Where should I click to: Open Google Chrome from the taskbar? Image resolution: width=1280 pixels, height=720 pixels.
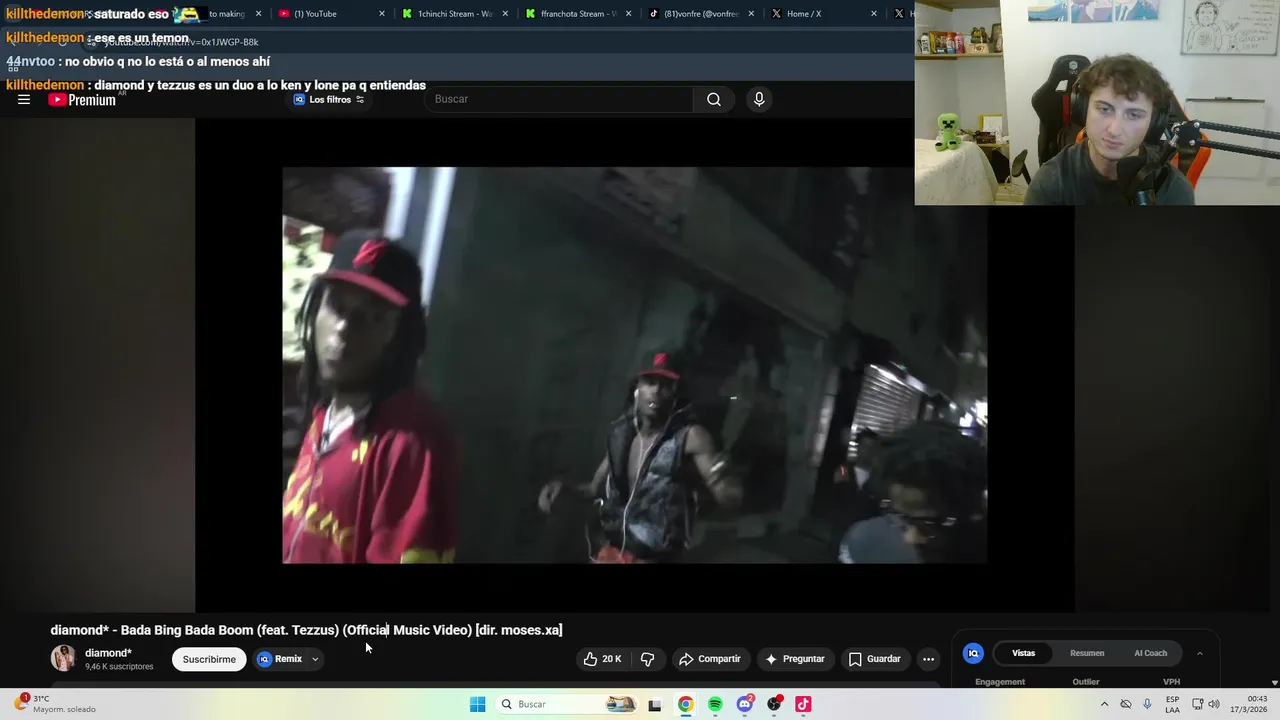pyautogui.click(x=685, y=704)
